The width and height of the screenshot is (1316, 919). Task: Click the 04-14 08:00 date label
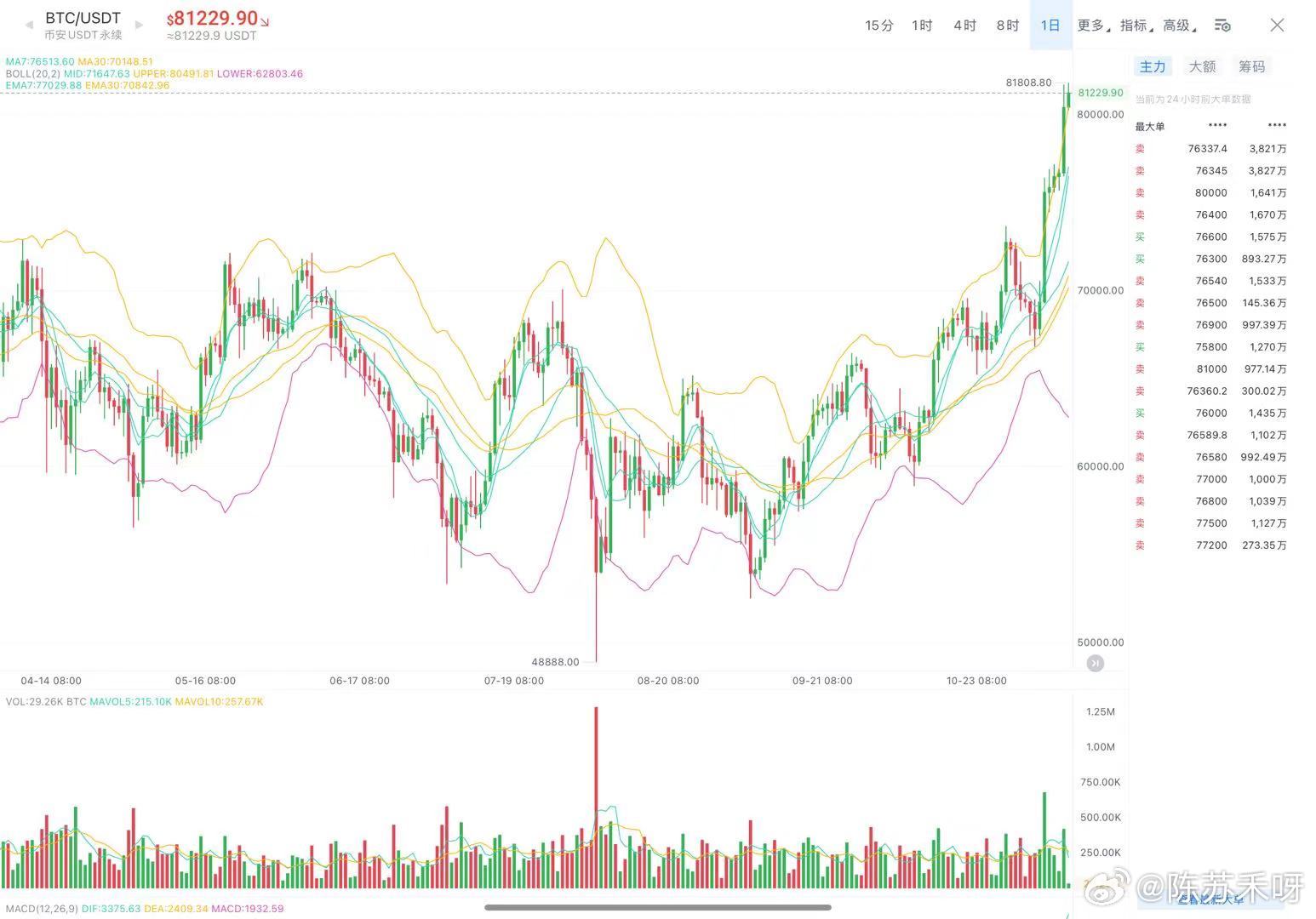tap(51, 681)
